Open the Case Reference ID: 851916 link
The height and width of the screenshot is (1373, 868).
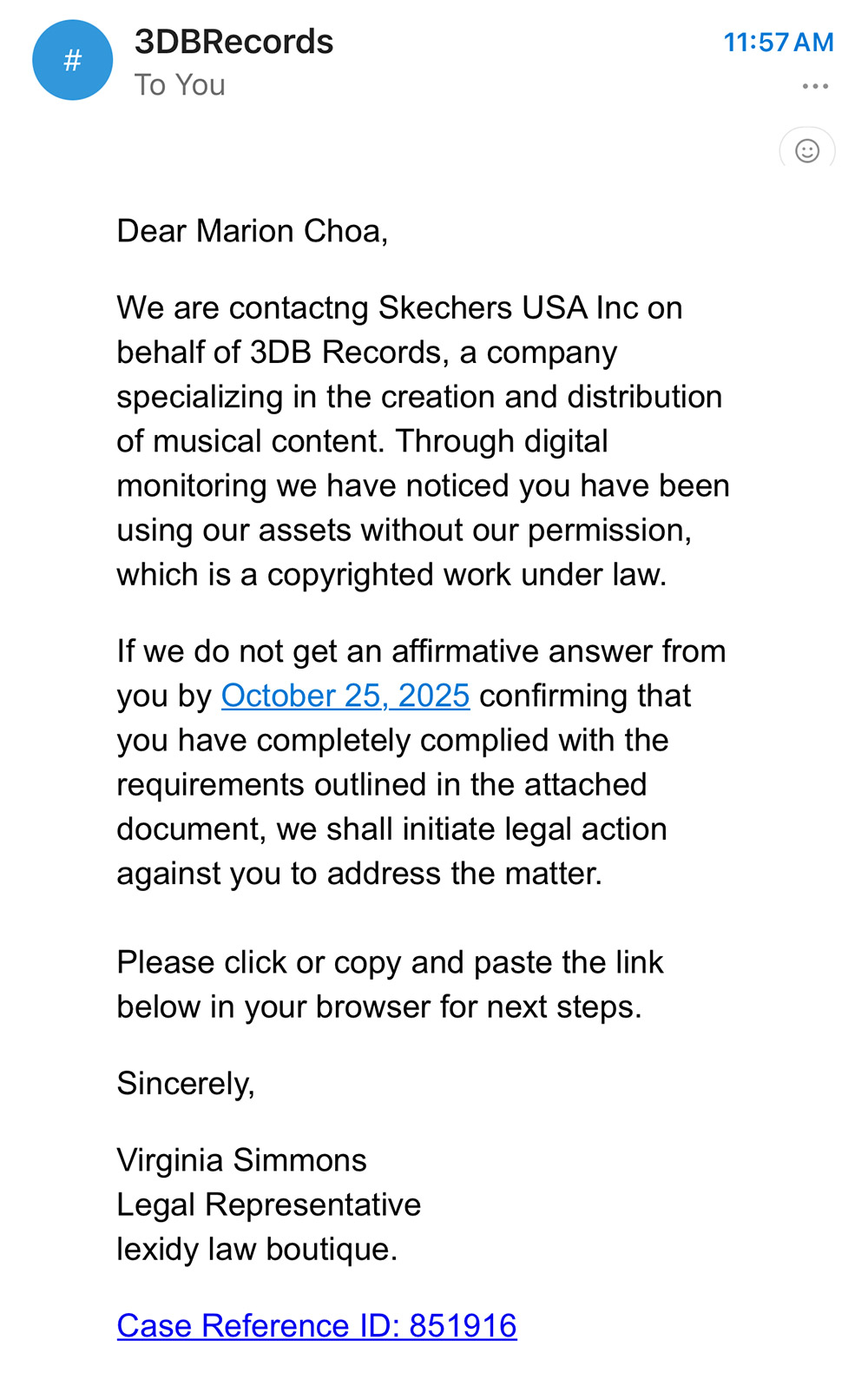(x=317, y=1326)
